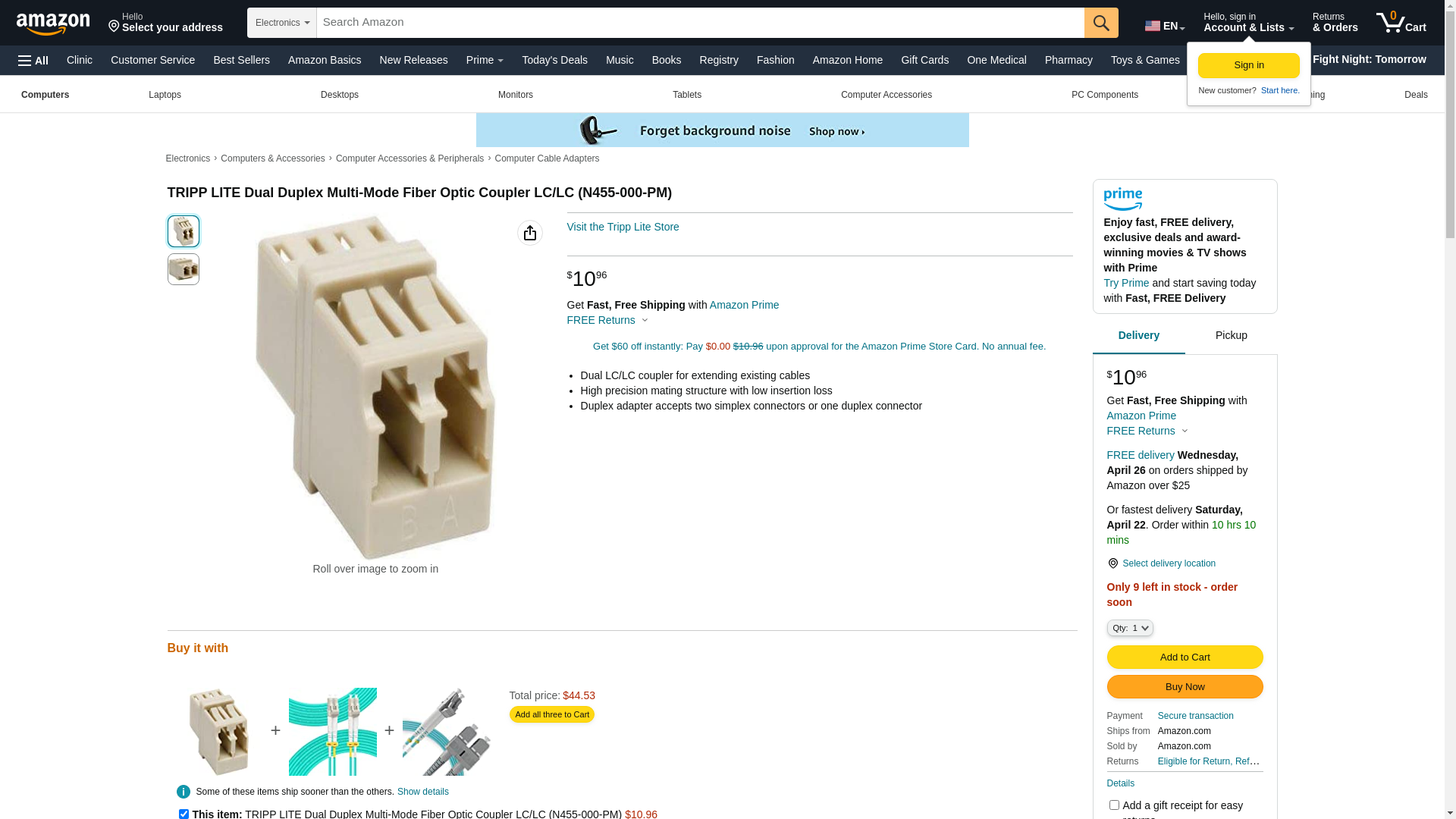The image size is (1456, 819).
Task: Open the Electronics search category dropdown
Action: click(x=282, y=23)
